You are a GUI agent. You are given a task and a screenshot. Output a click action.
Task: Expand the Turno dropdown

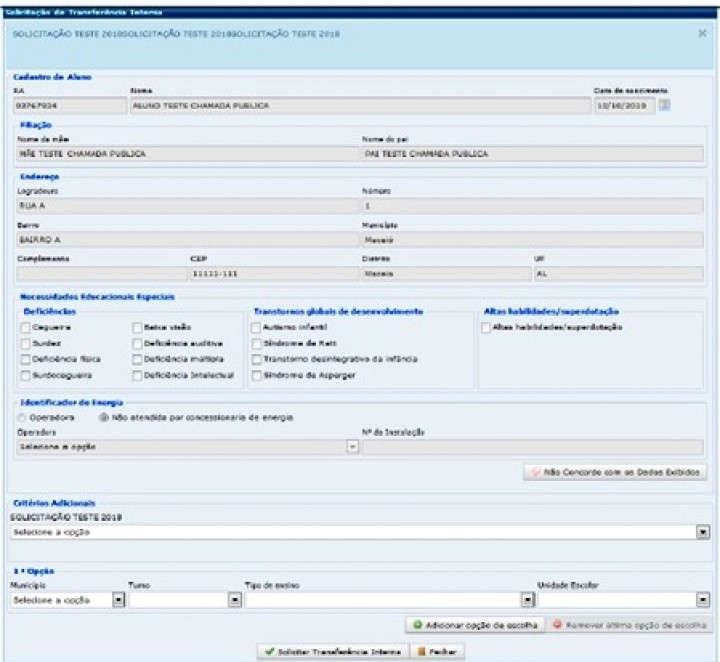pos(235,600)
